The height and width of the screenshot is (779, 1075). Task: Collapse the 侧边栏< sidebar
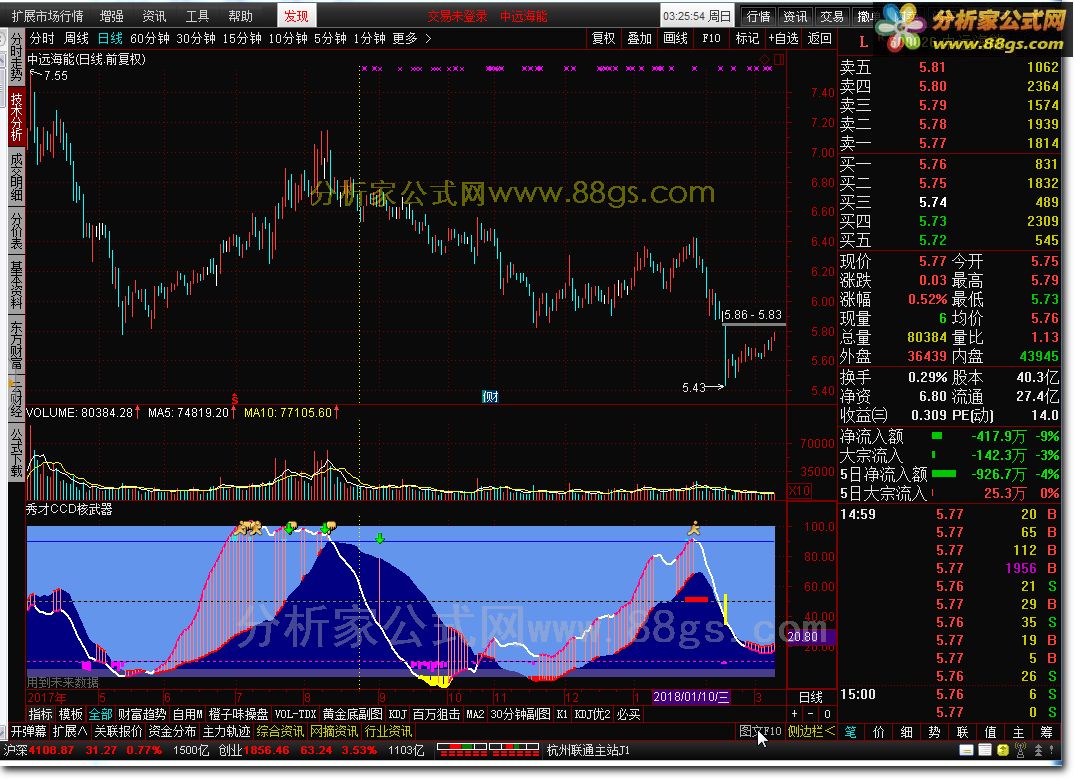coord(812,732)
